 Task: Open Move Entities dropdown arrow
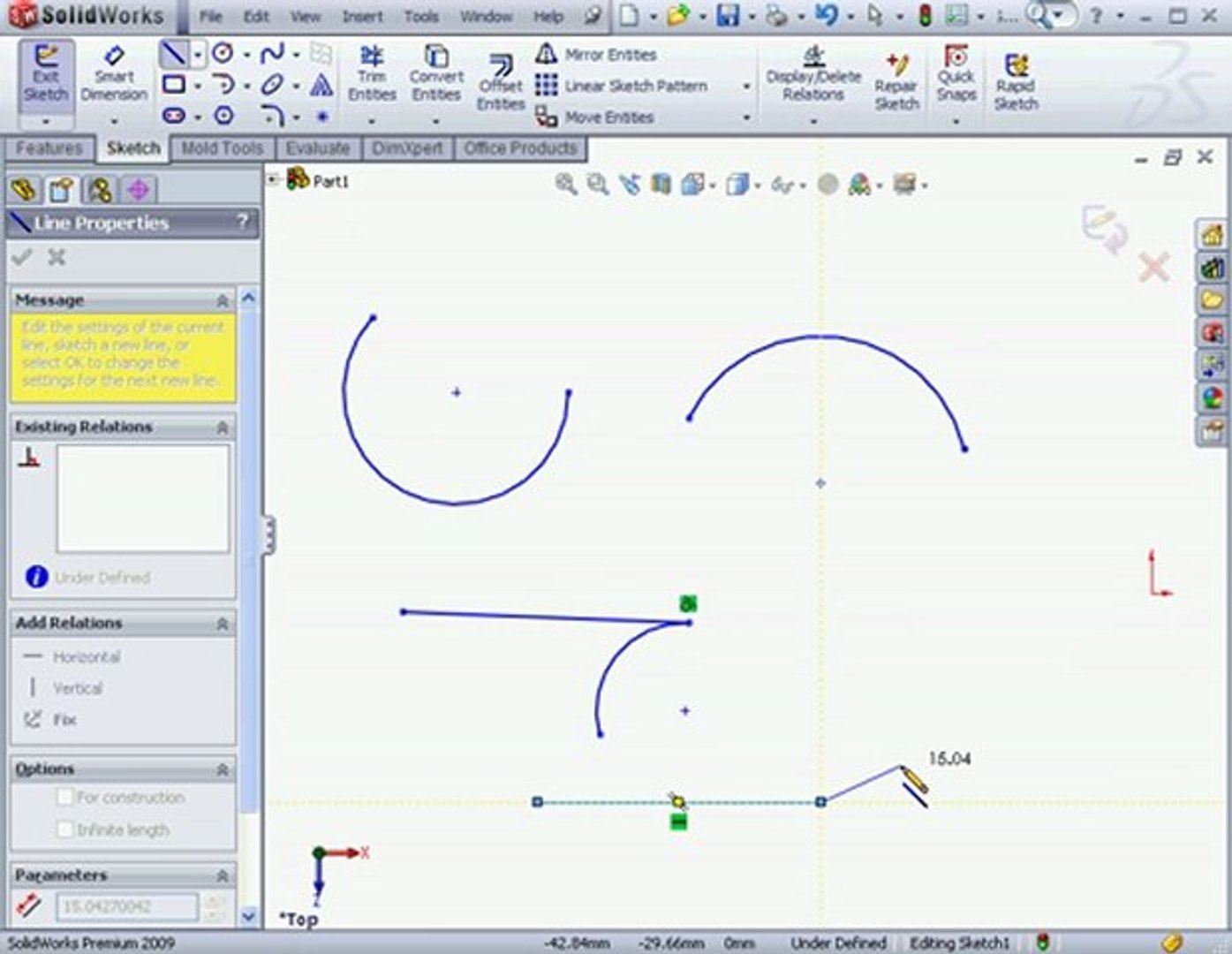click(746, 117)
